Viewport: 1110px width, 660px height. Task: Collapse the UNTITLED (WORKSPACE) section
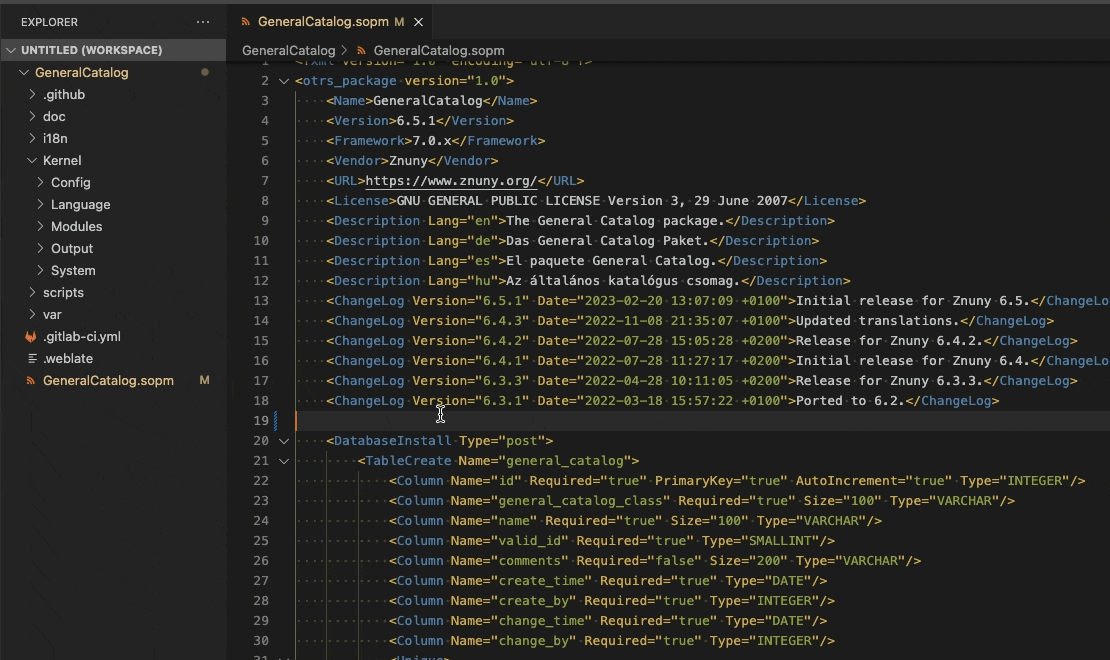pyautogui.click(x=11, y=50)
